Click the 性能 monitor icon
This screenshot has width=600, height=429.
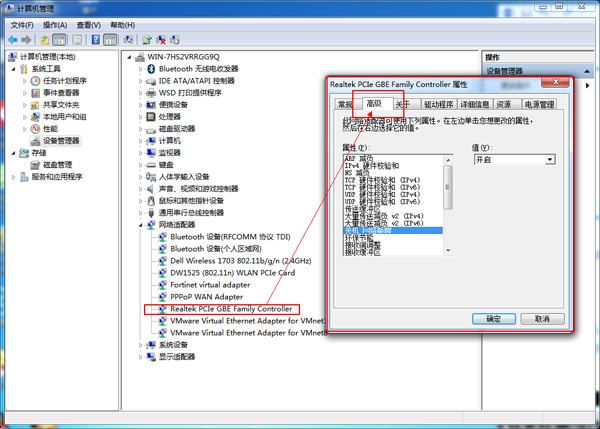(35, 129)
